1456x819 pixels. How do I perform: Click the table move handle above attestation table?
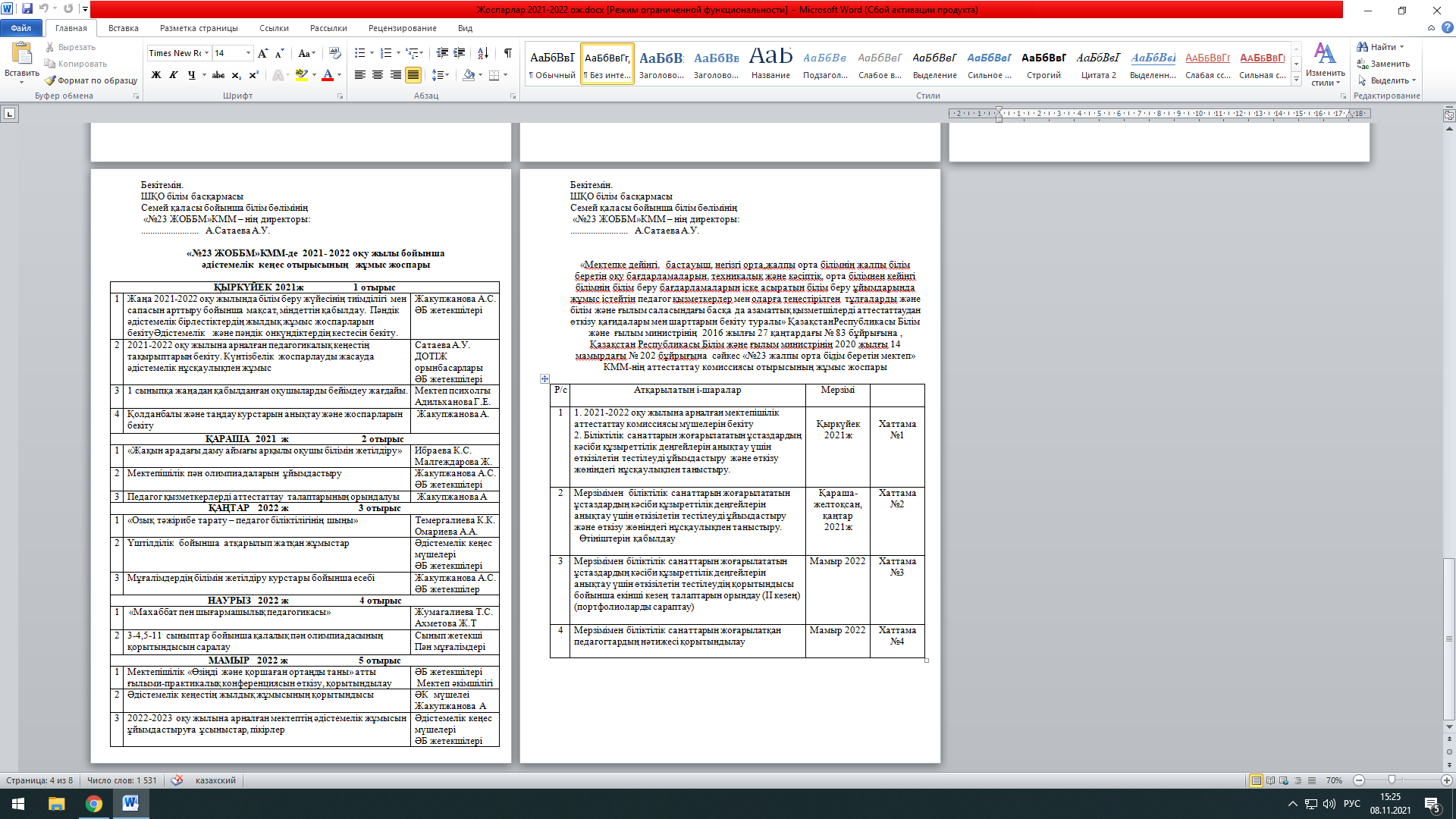pyautogui.click(x=544, y=378)
